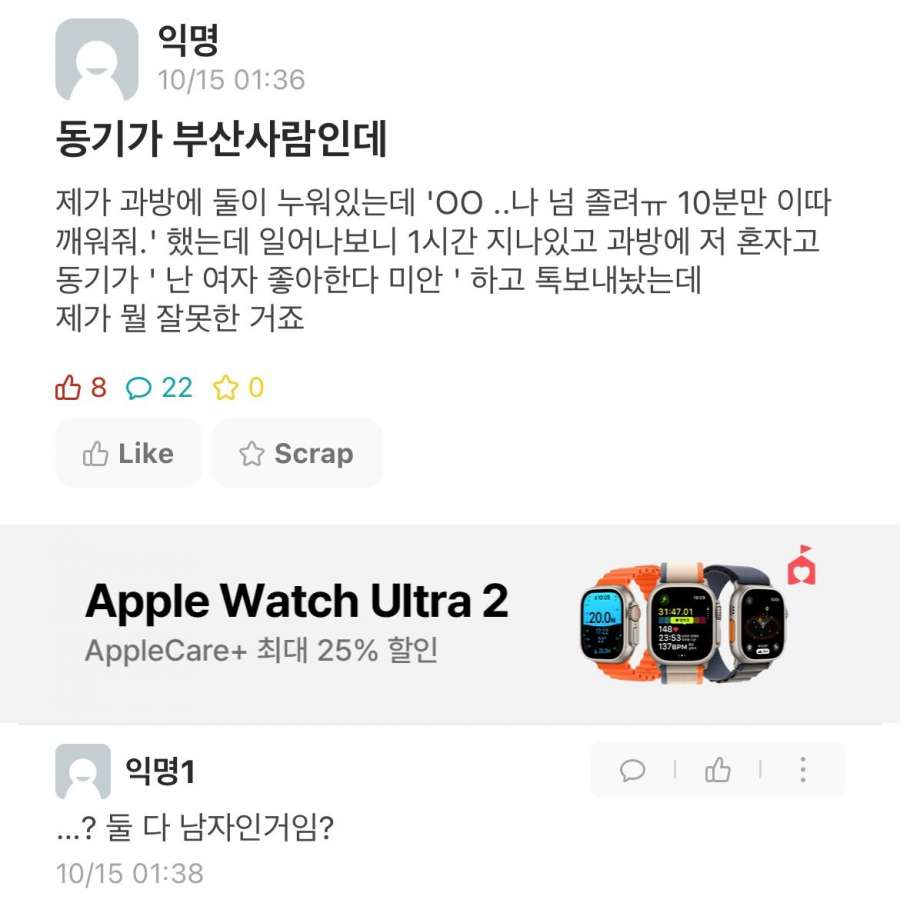
Task: Click the 익명1 commenter name
Action: pyautogui.click(x=160, y=771)
